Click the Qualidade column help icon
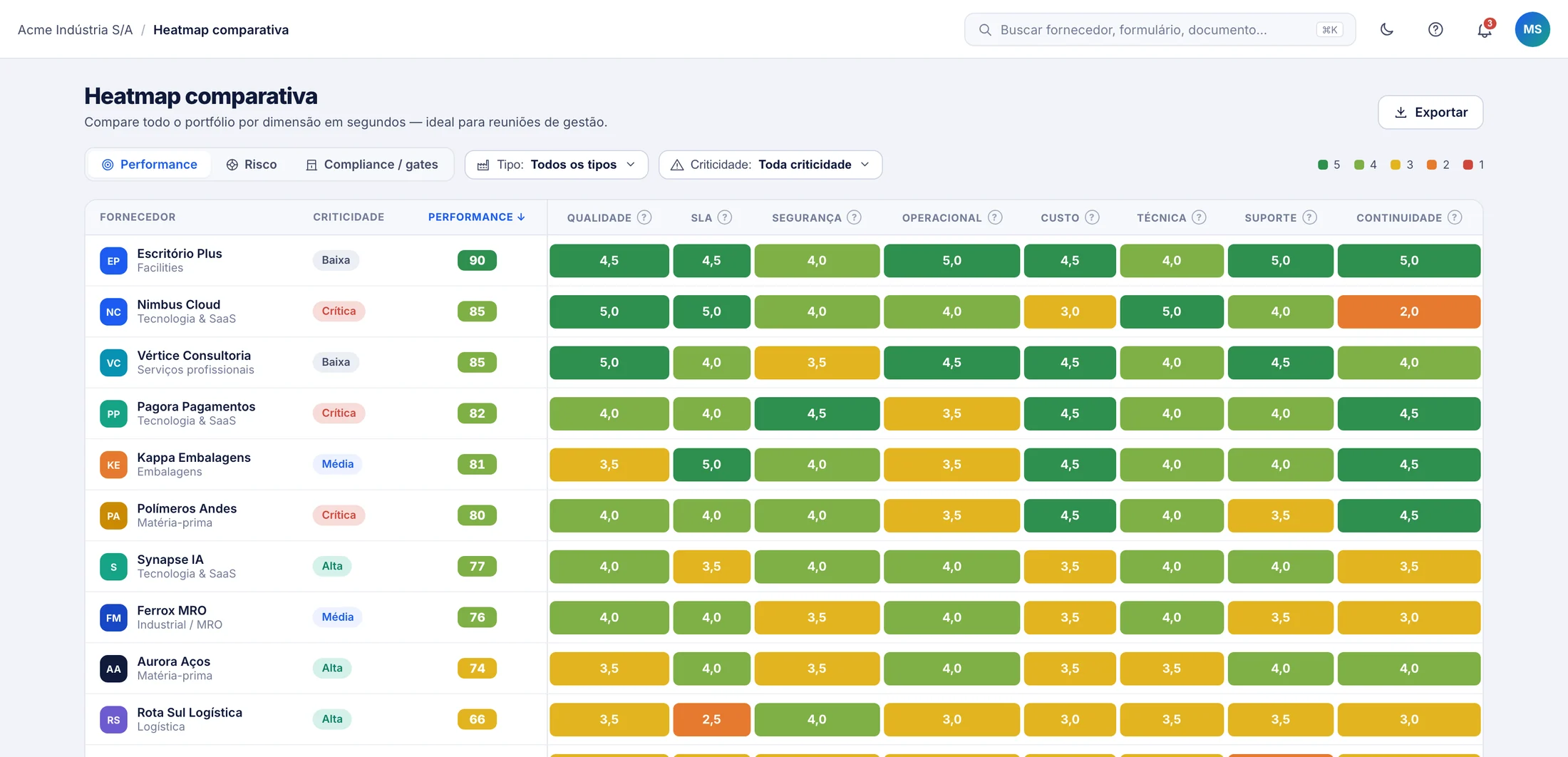Image resolution: width=1568 pixels, height=757 pixels. pyautogui.click(x=644, y=217)
